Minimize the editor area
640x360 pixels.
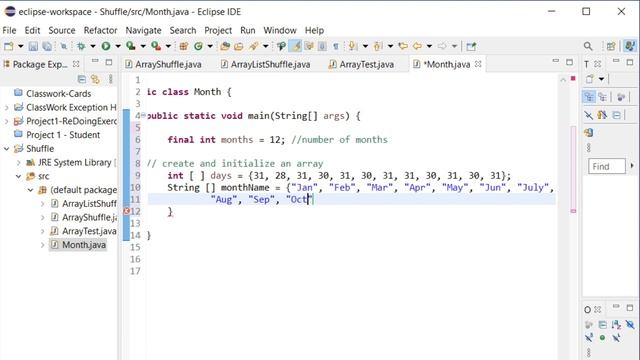pyautogui.click(x=556, y=62)
